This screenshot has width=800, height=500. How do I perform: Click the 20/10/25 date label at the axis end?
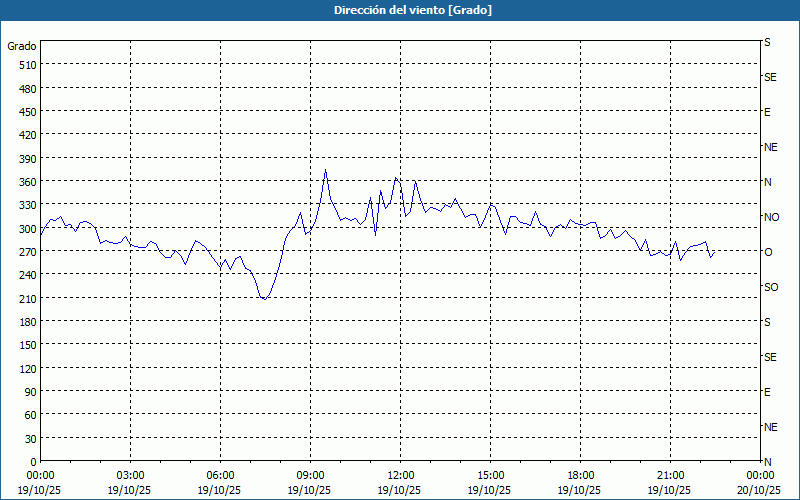760,490
